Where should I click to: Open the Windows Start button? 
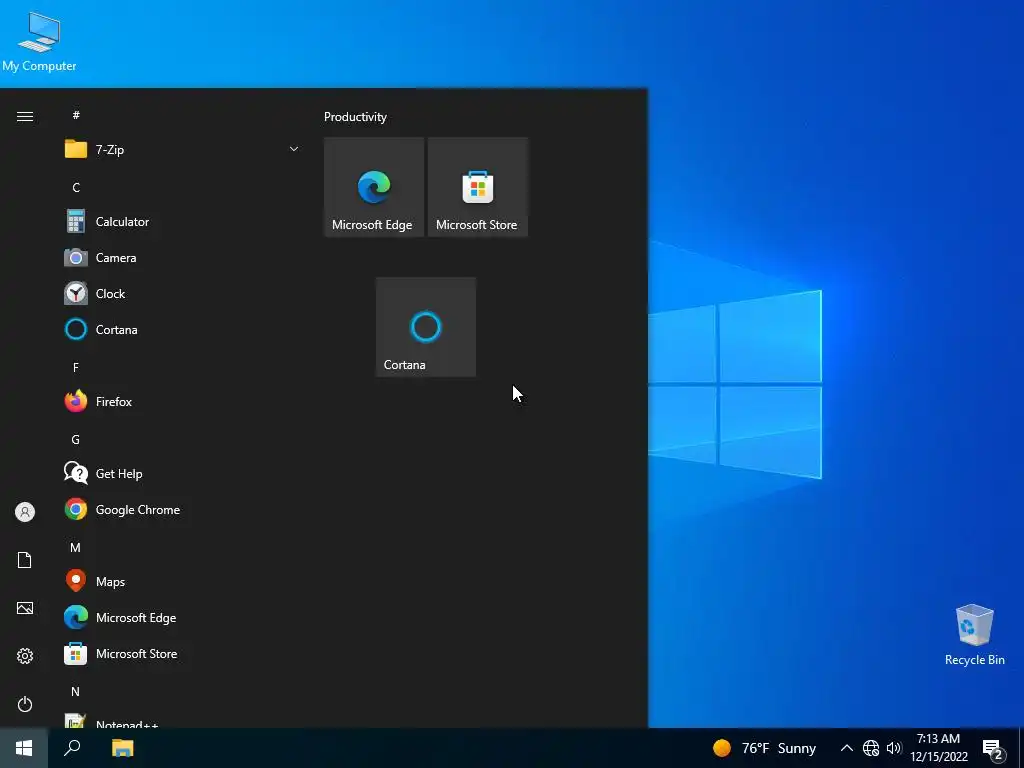click(x=24, y=748)
